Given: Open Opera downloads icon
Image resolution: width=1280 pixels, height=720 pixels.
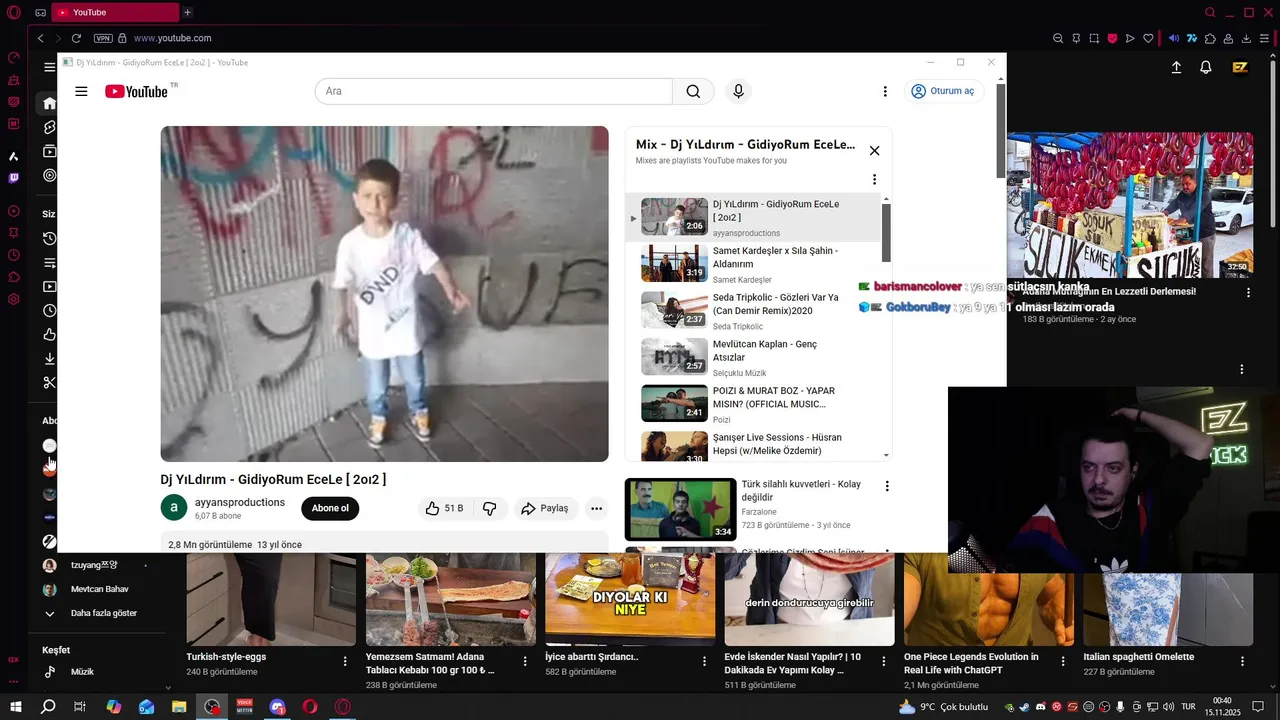Looking at the screenshot, I should [x=1247, y=38].
